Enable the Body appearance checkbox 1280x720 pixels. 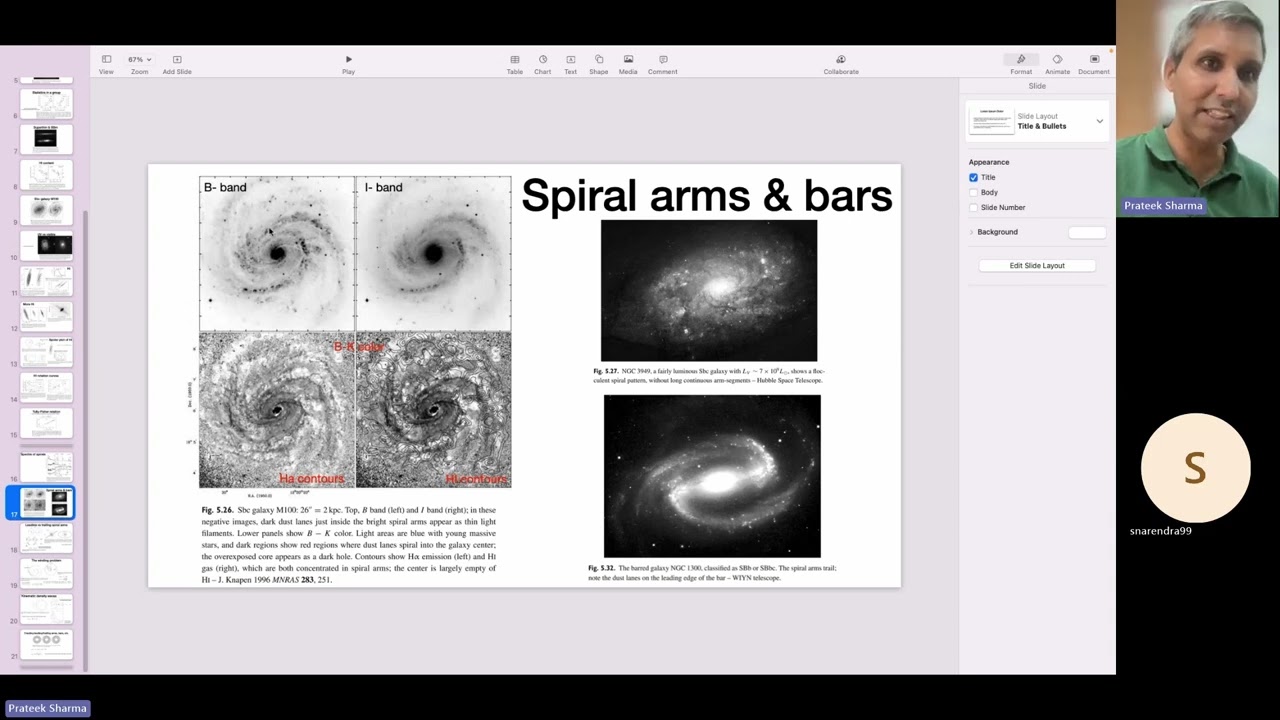tap(973, 192)
